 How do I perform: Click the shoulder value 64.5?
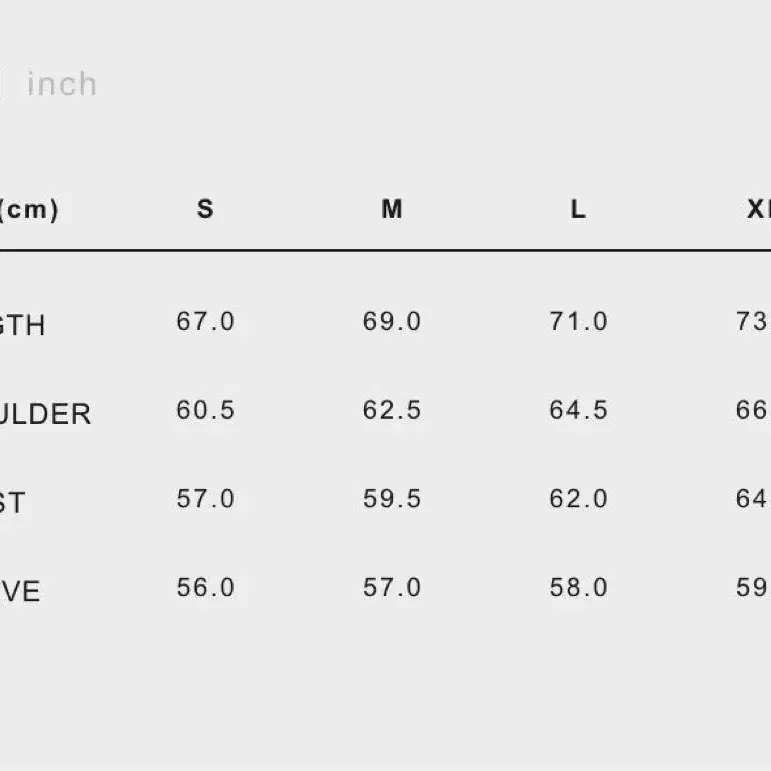pos(578,411)
